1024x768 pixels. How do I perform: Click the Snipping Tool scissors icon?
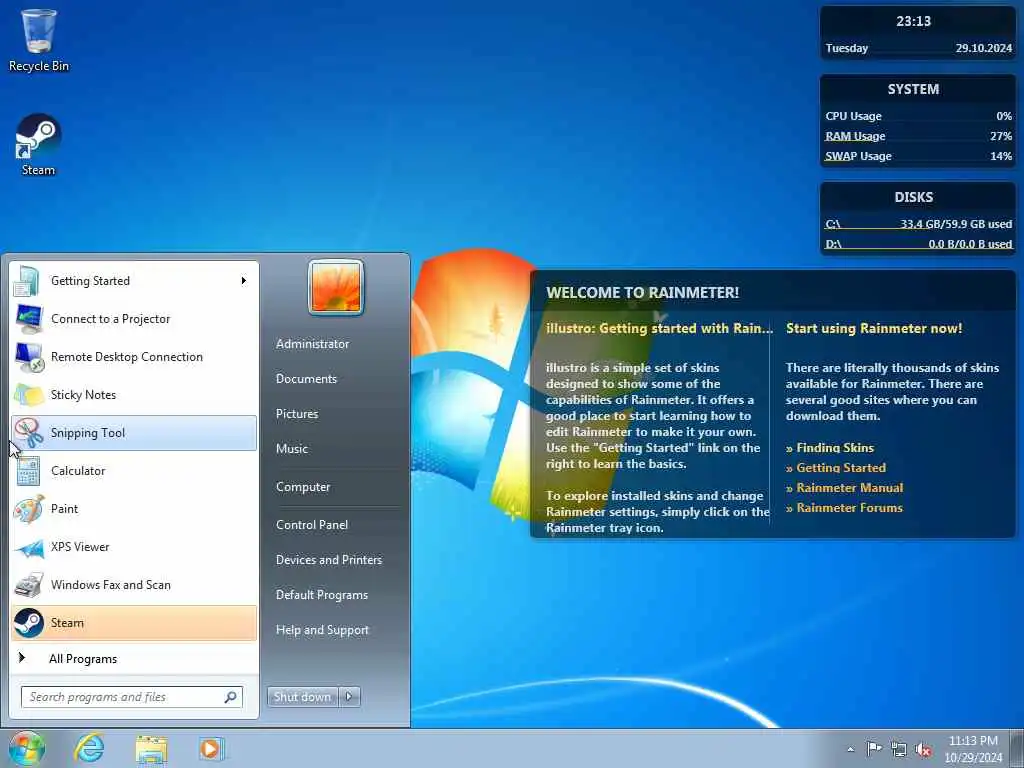[x=28, y=432]
